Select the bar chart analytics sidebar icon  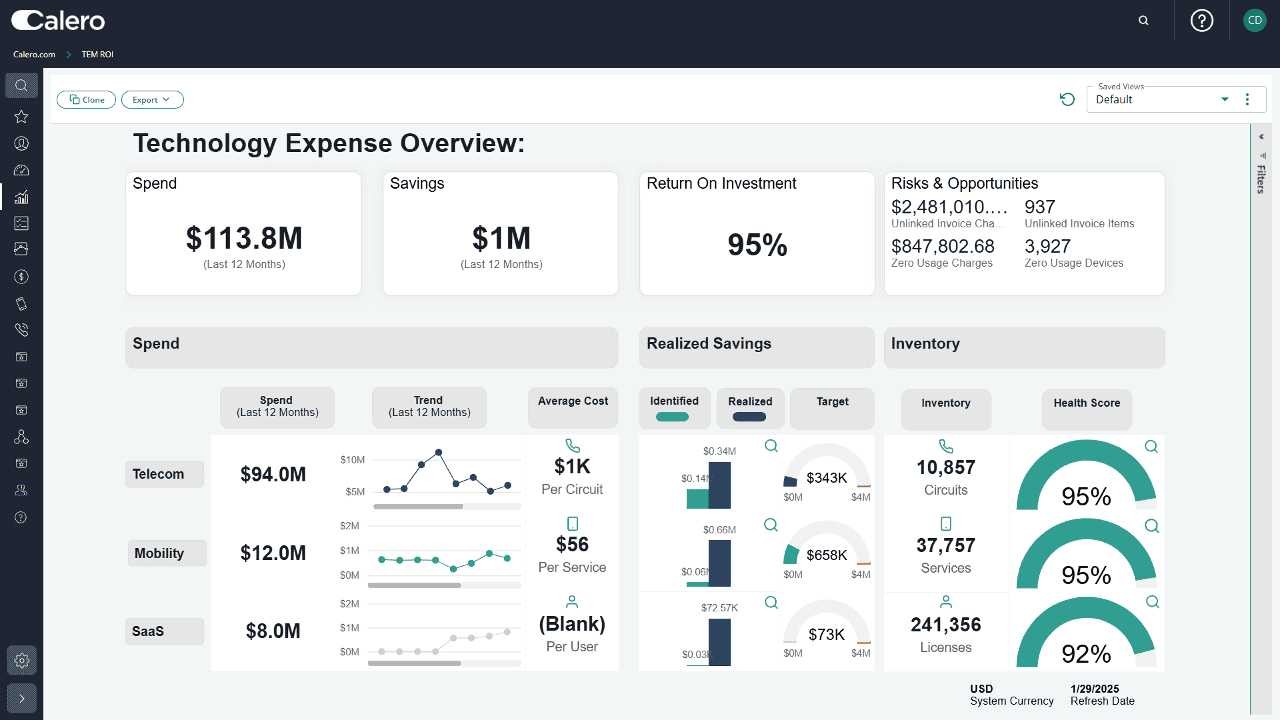(x=21, y=196)
